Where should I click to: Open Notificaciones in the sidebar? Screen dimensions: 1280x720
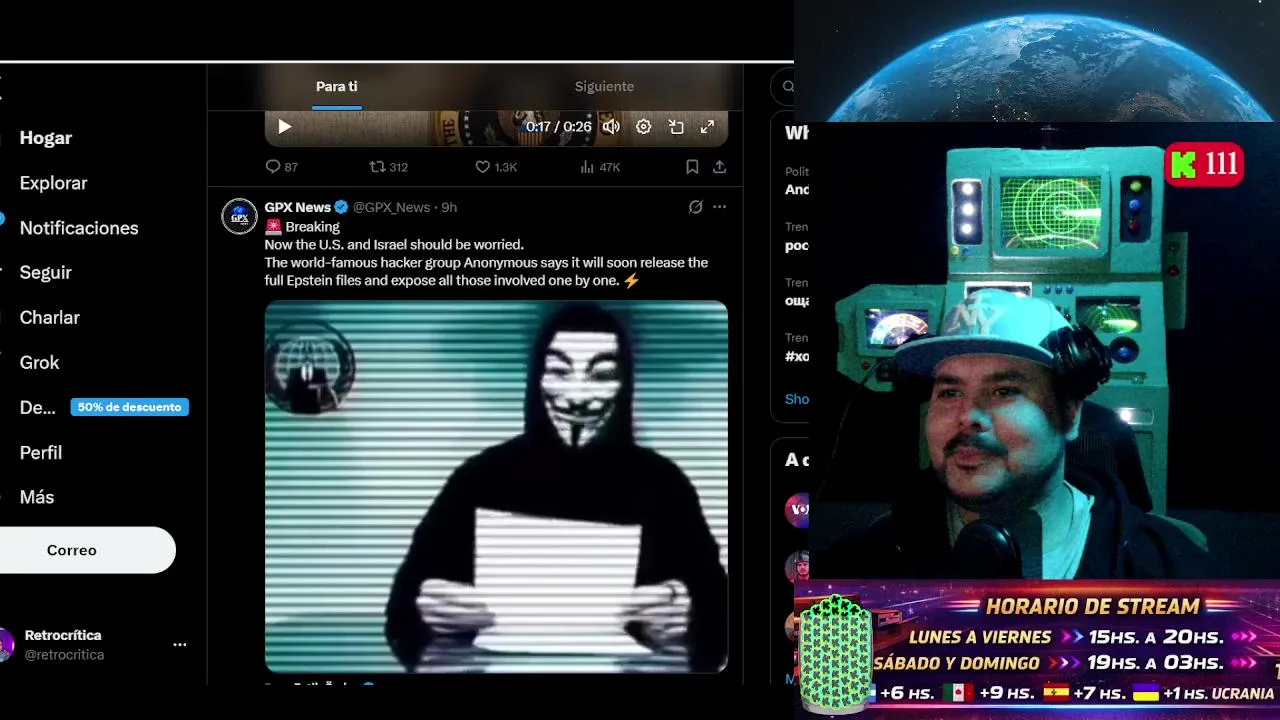(79, 228)
